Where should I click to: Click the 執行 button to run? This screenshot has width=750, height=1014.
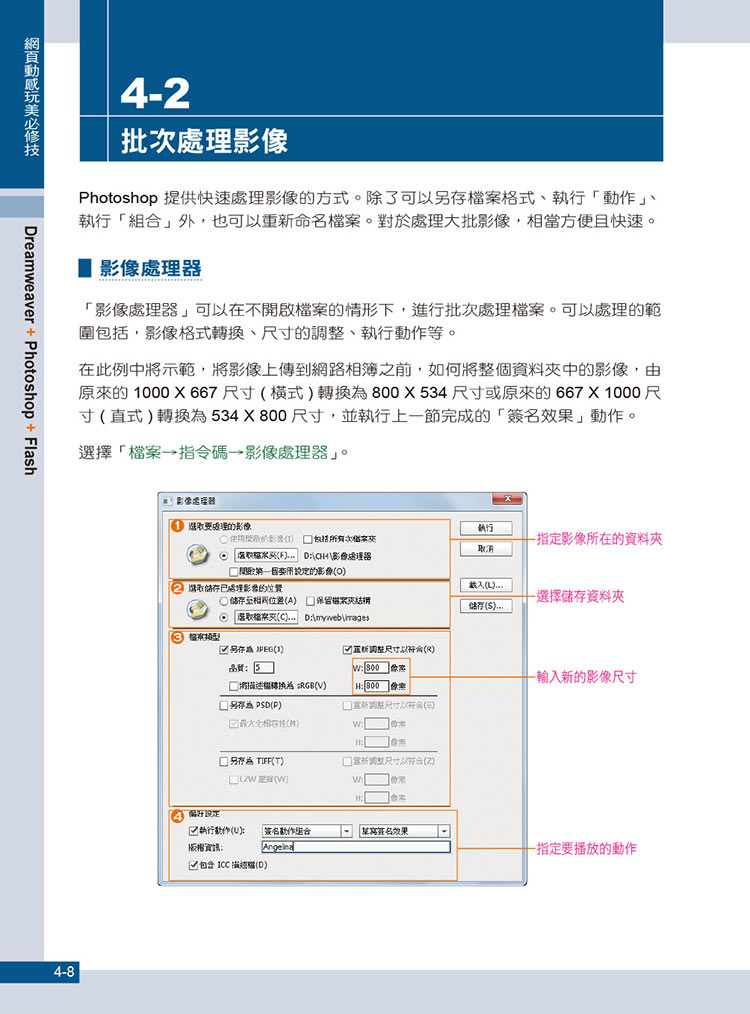[x=486, y=528]
